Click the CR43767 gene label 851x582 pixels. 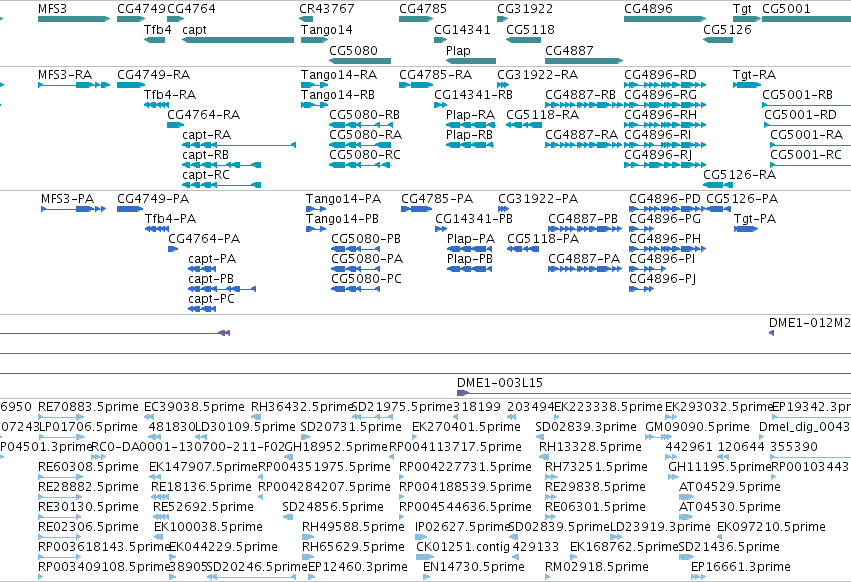[x=327, y=9]
